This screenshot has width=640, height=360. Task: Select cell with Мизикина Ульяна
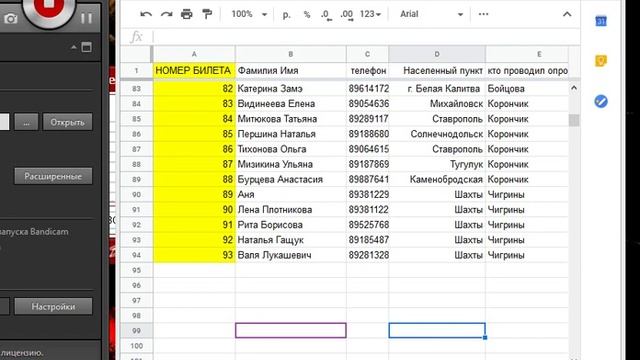pos(291,164)
